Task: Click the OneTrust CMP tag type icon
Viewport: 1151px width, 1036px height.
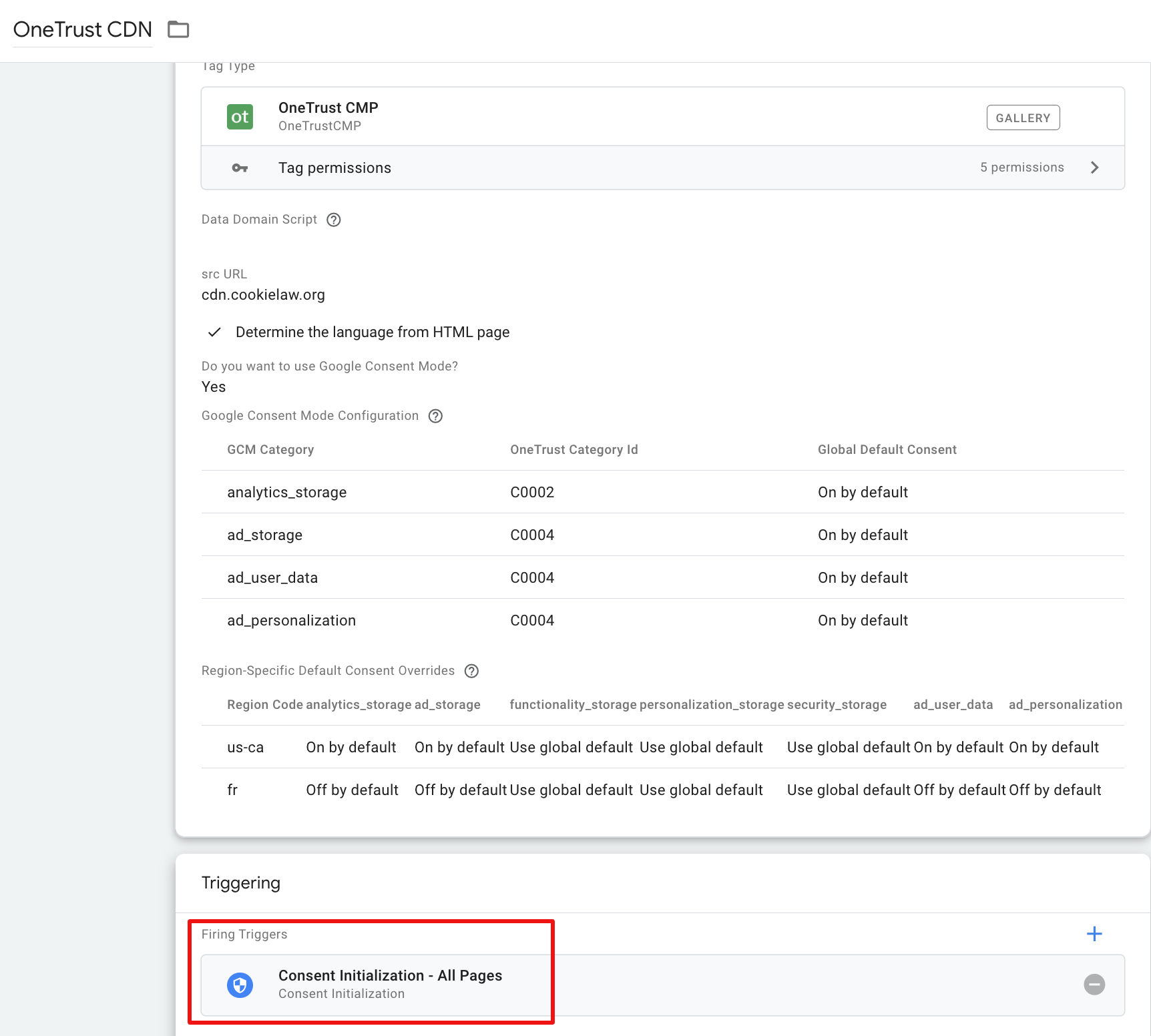Action: pos(240,116)
